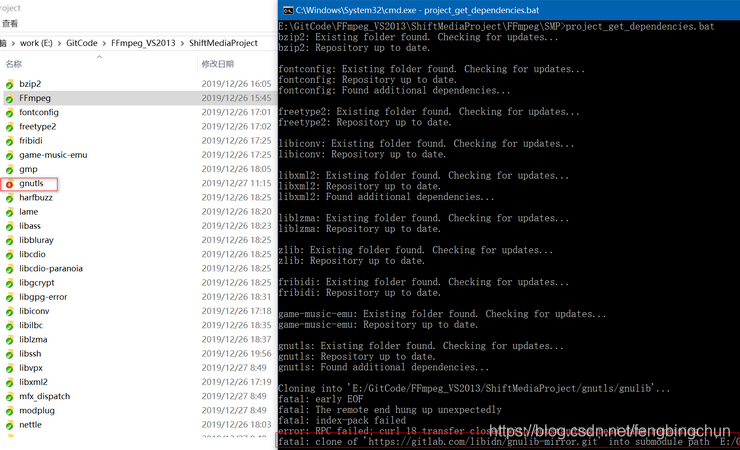Viewport: 740px width, 450px height.
Task: Select the FFmpeg folder name
Action: coord(35,98)
